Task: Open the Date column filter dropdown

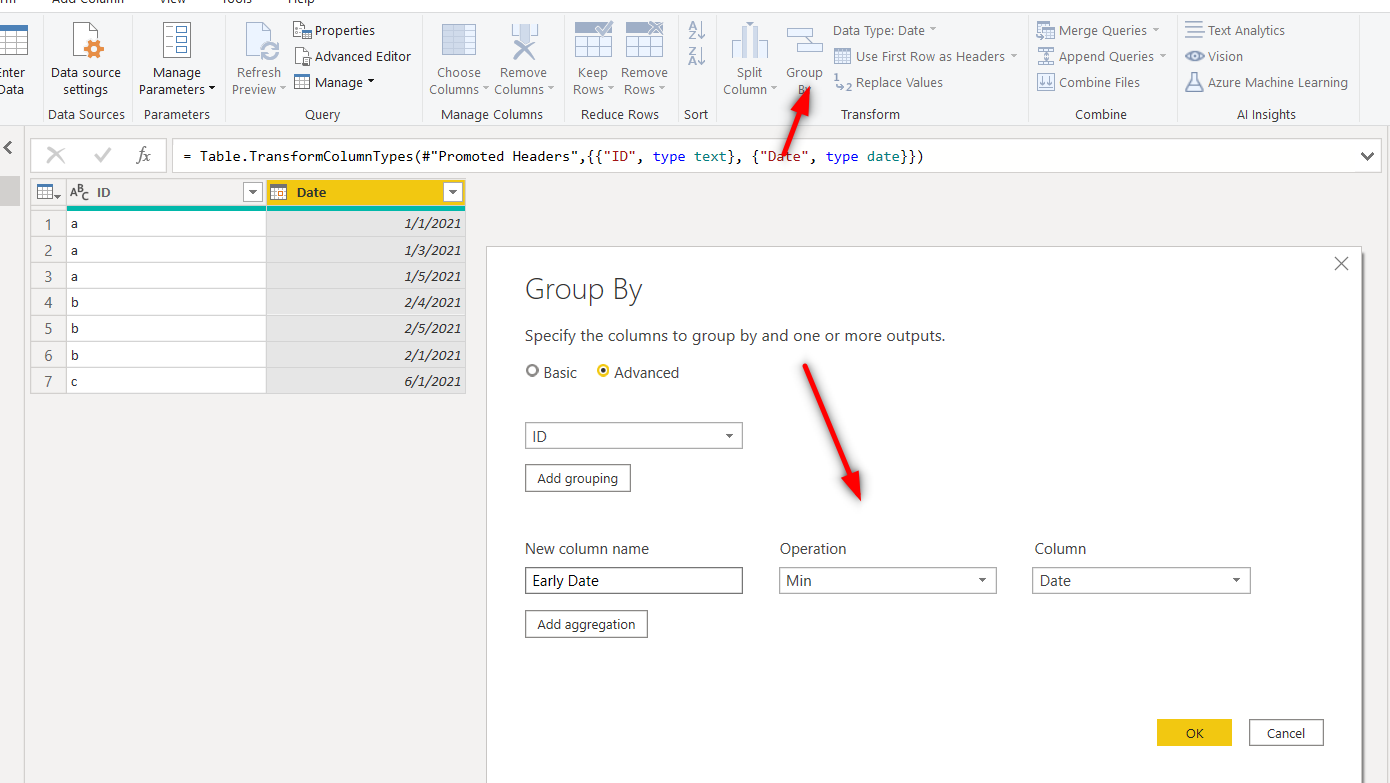Action: tap(453, 192)
